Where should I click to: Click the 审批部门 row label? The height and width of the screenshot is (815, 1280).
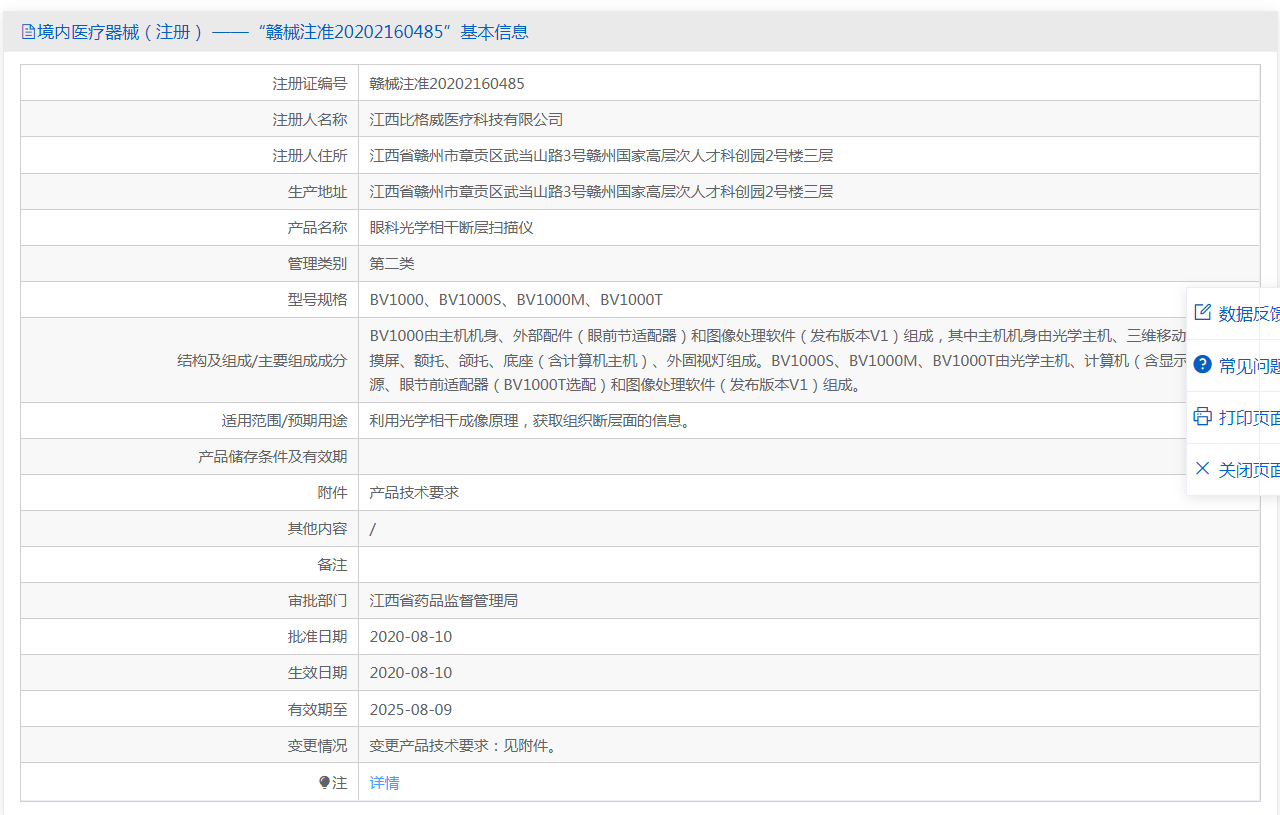pyautogui.click(x=318, y=600)
